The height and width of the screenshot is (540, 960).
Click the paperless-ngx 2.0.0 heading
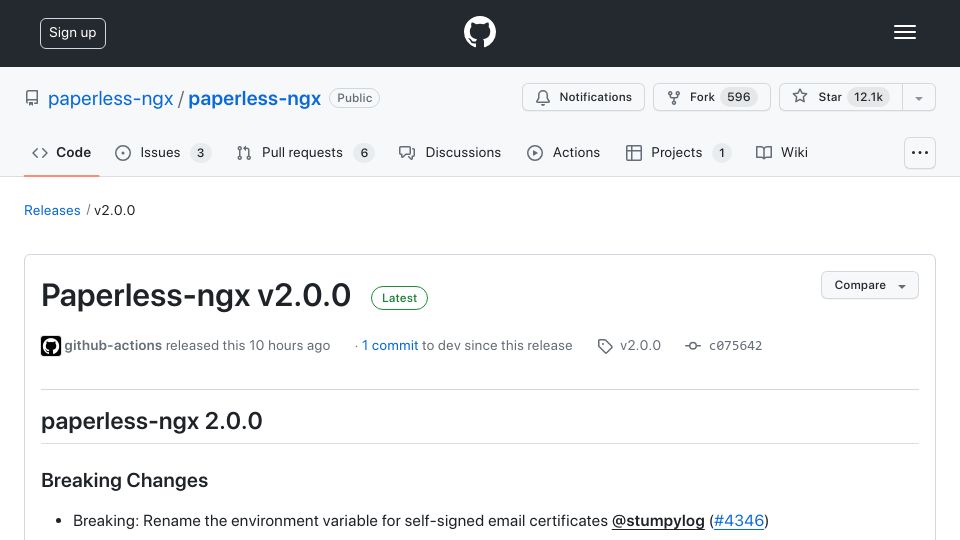pyautogui.click(x=152, y=421)
